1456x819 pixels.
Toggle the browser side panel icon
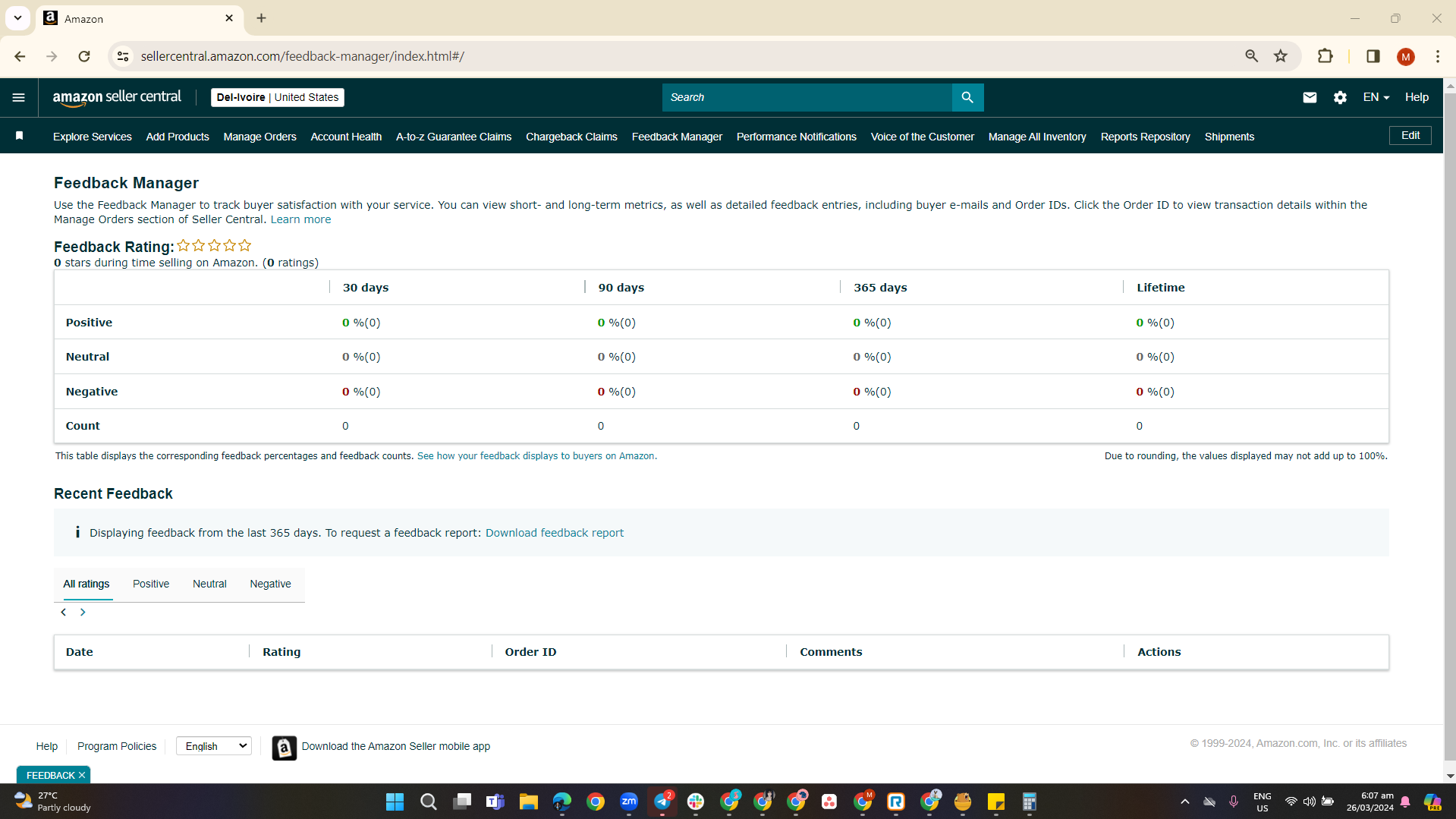[x=1373, y=56]
